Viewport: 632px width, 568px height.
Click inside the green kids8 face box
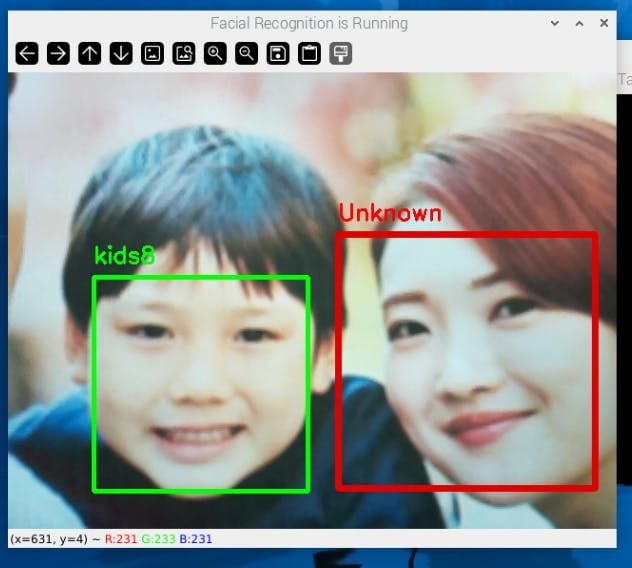(x=201, y=384)
